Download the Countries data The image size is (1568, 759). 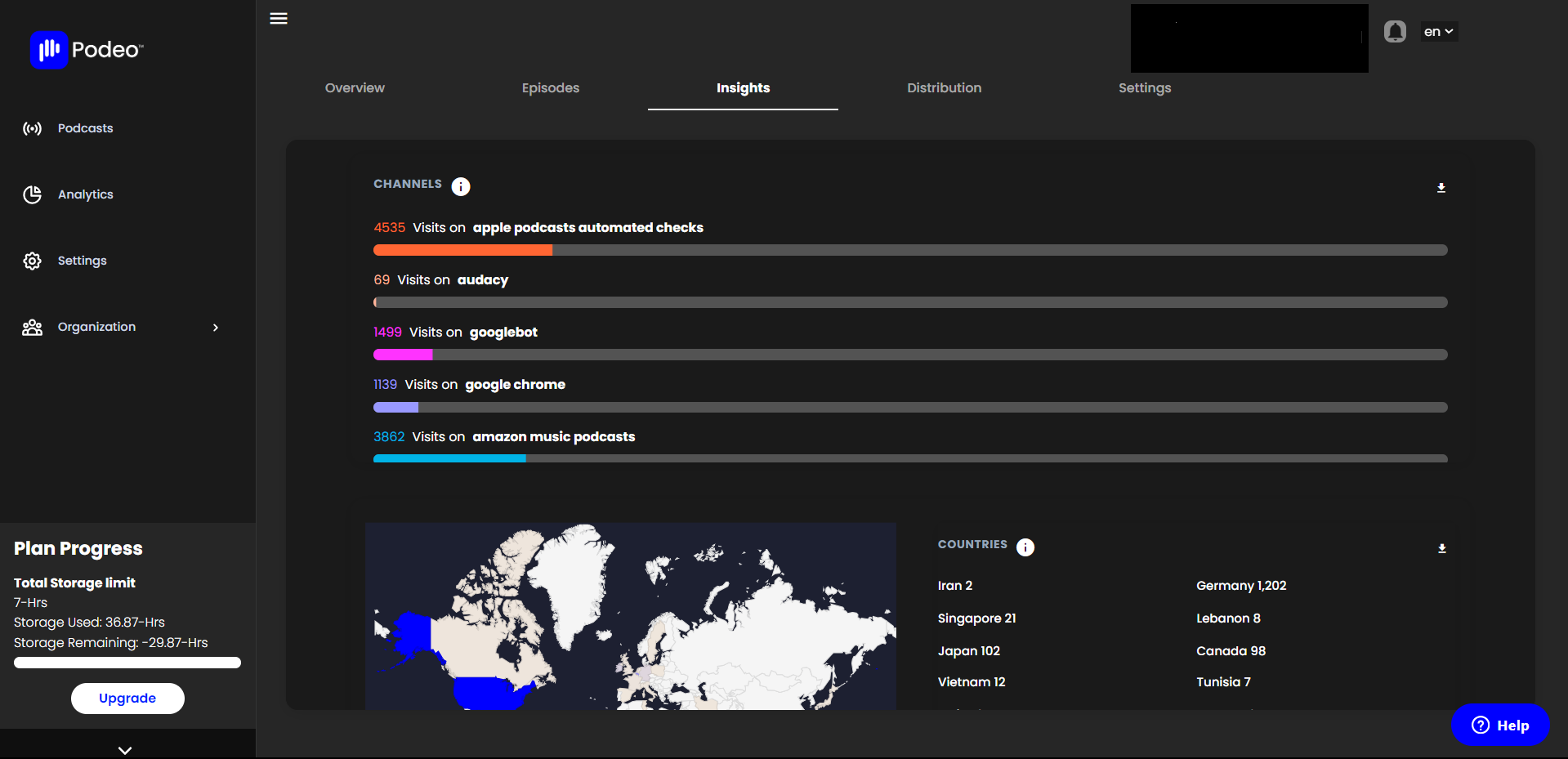1442,548
